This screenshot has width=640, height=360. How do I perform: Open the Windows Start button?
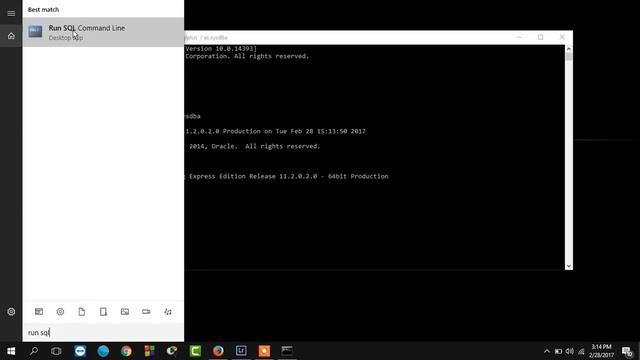tap(11, 351)
